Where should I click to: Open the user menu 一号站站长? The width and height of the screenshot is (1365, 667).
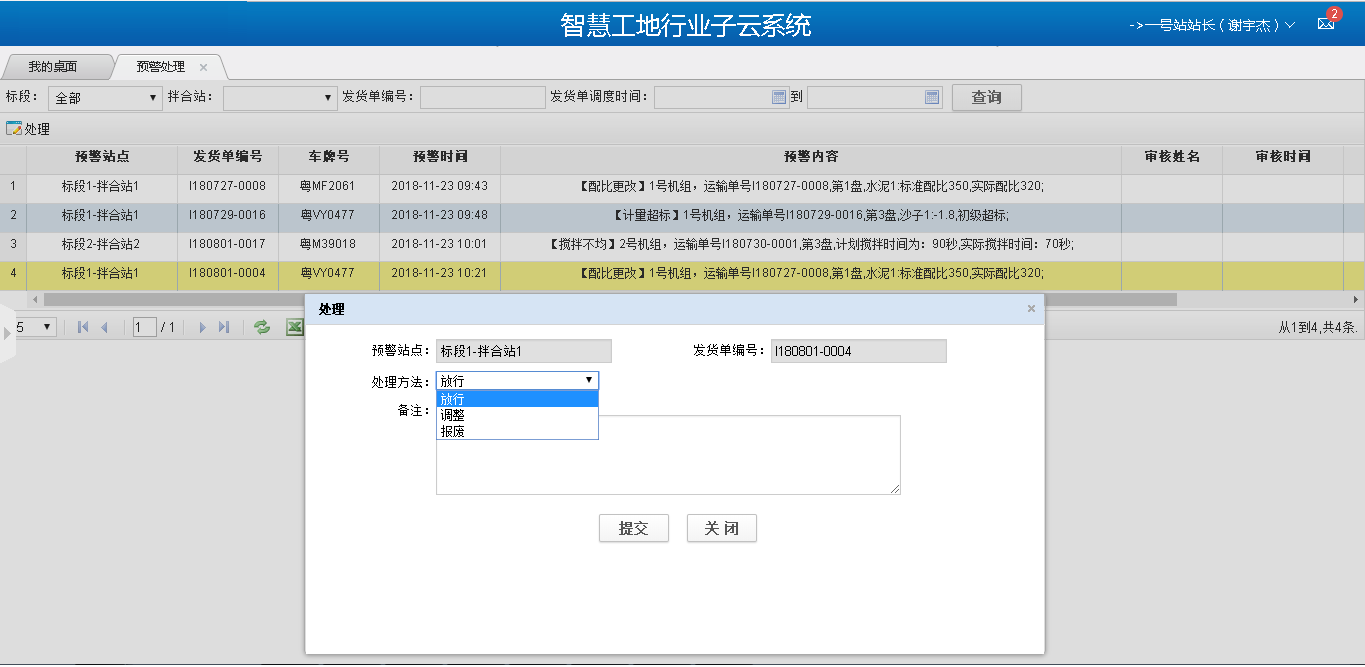click(x=1212, y=25)
